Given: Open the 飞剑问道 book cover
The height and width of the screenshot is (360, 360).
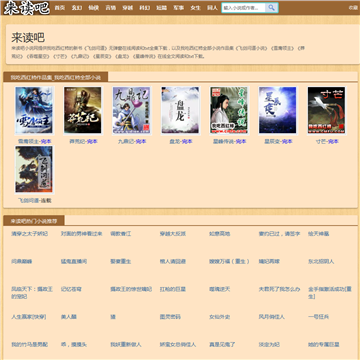Looking at the screenshot, I should (34, 169).
